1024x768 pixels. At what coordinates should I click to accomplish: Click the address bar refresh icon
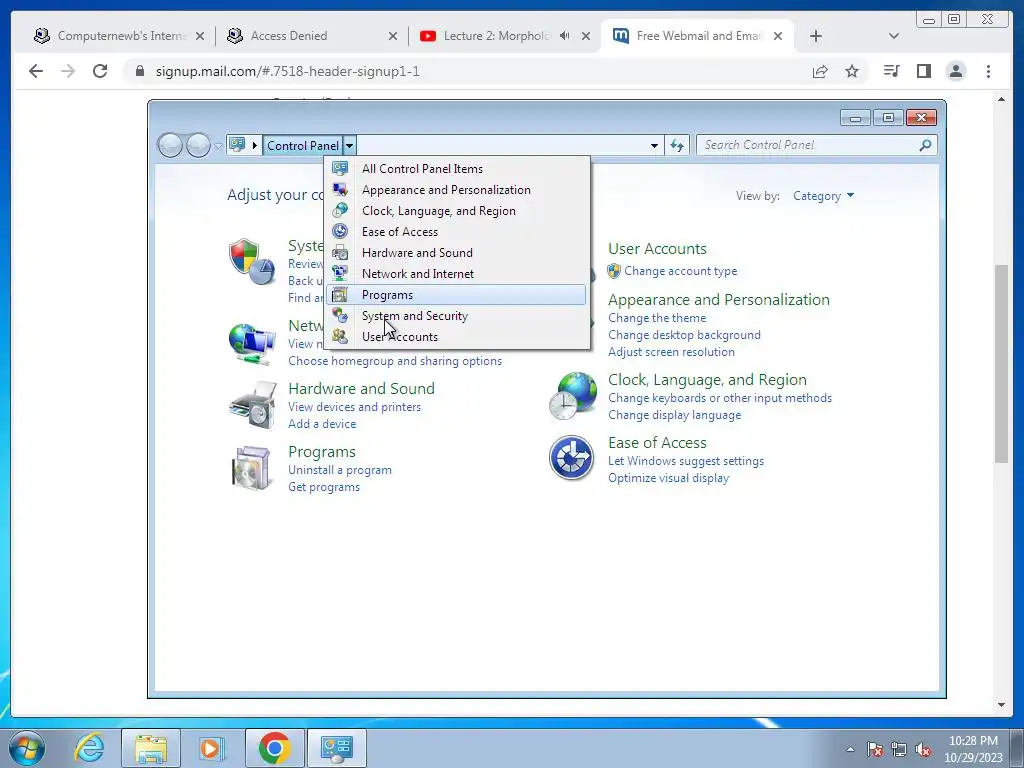pos(677,146)
